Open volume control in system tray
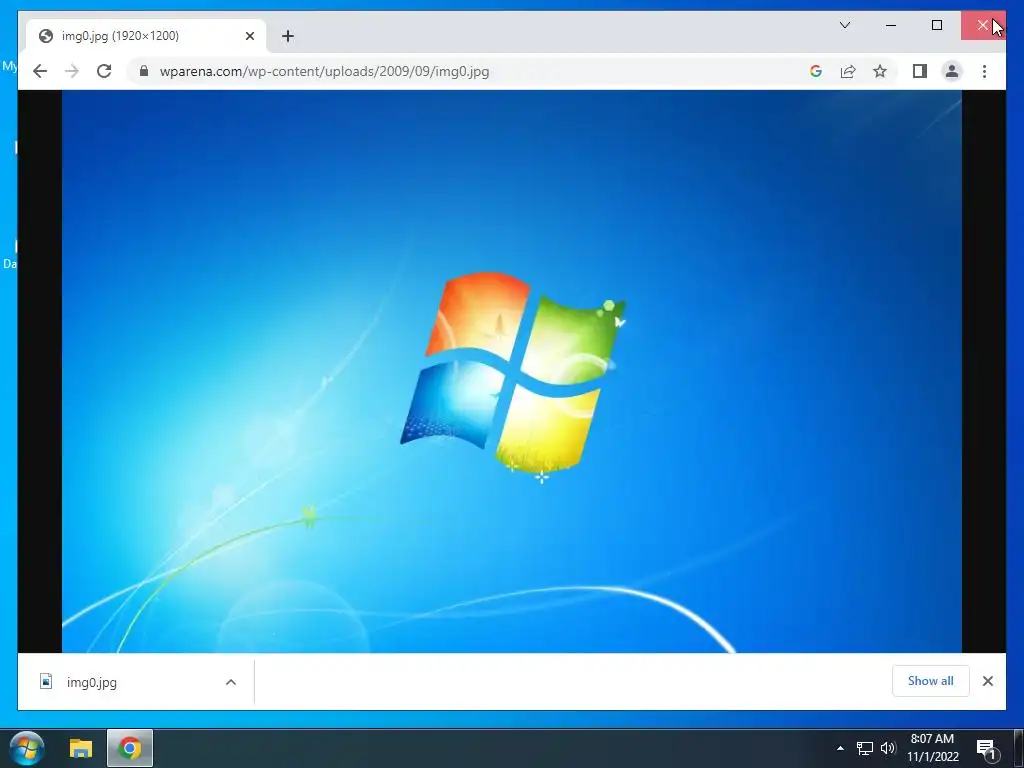 point(888,748)
